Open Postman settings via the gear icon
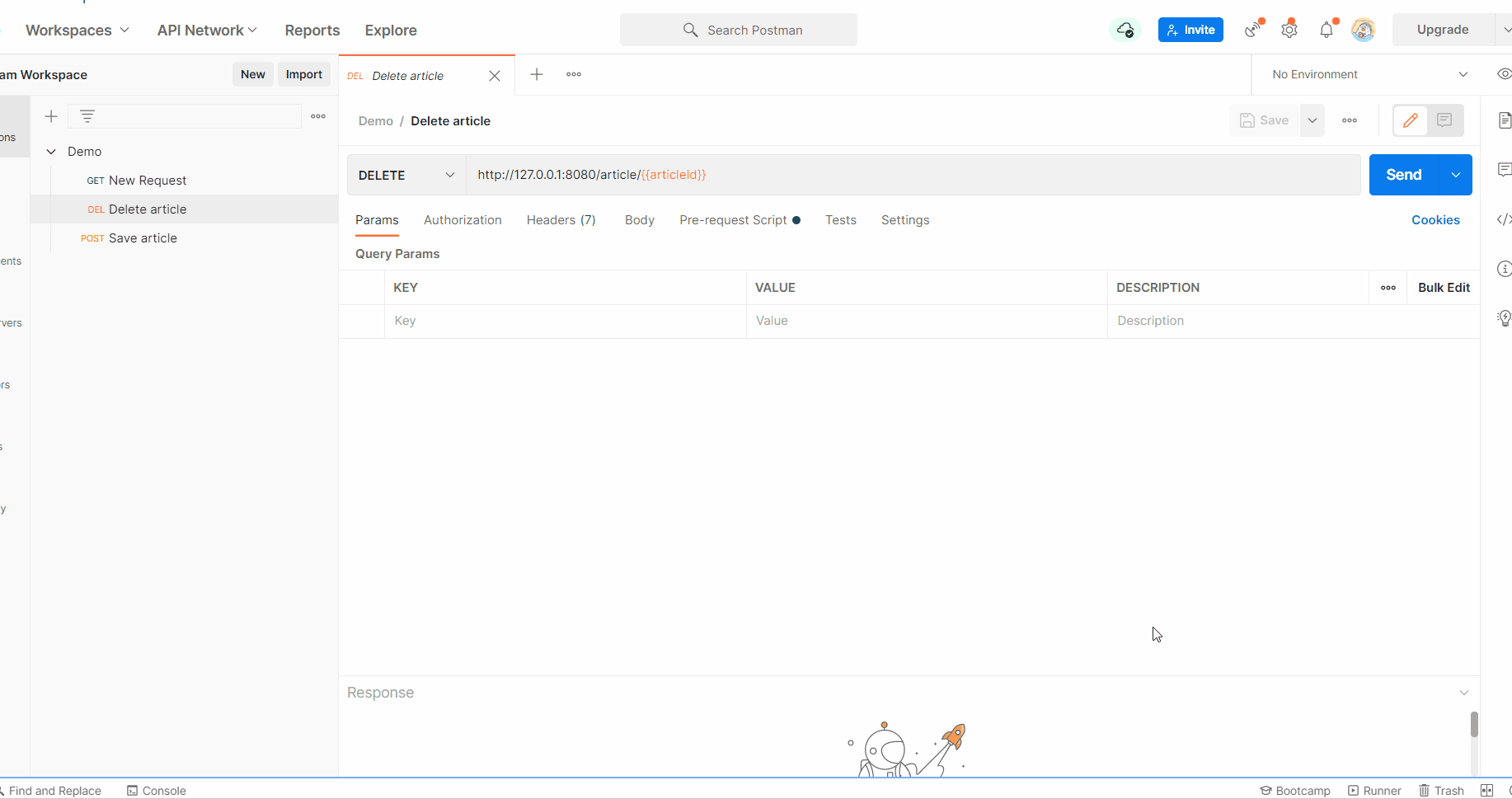Viewport: 1512px width, 799px height. (x=1289, y=30)
